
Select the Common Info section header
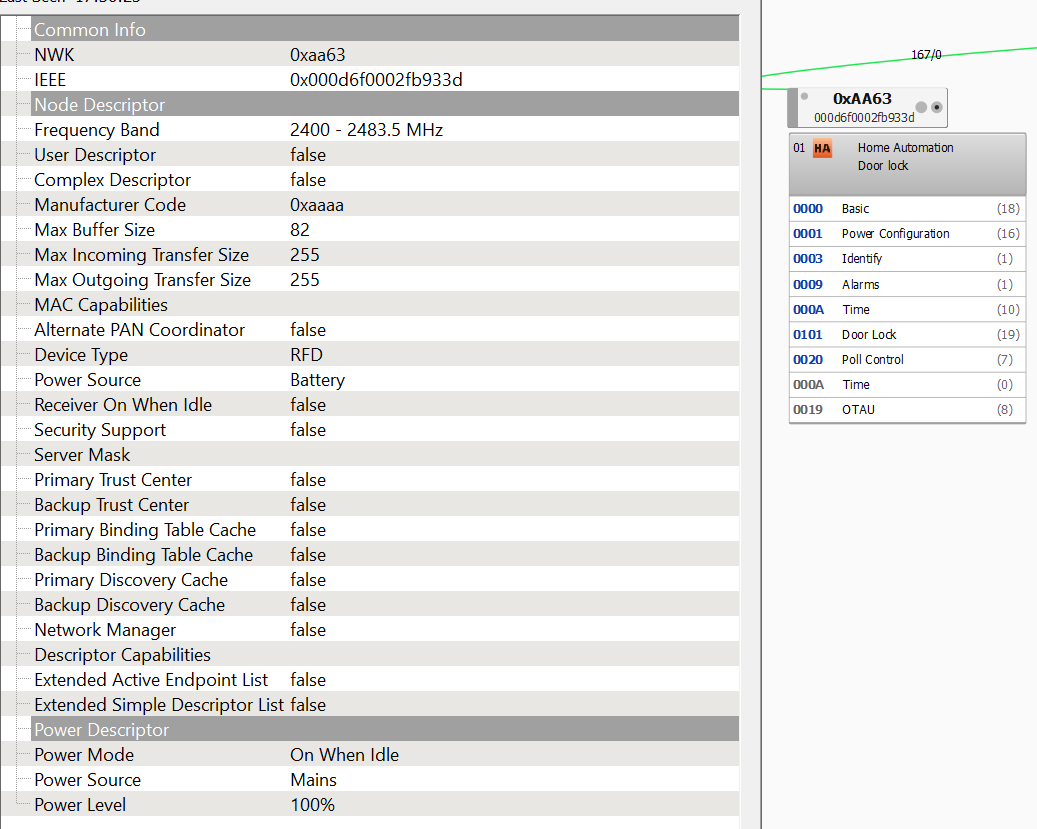(x=385, y=29)
